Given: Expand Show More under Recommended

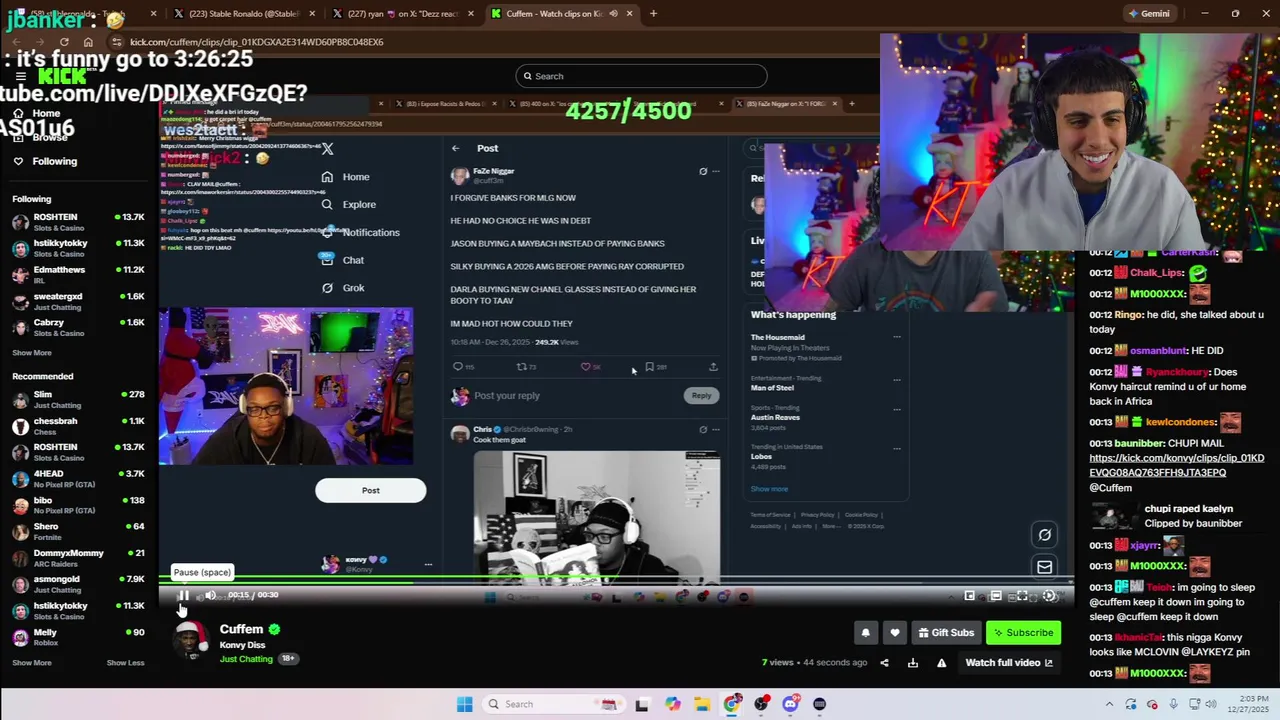Looking at the screenshot, I should [32, 663].
